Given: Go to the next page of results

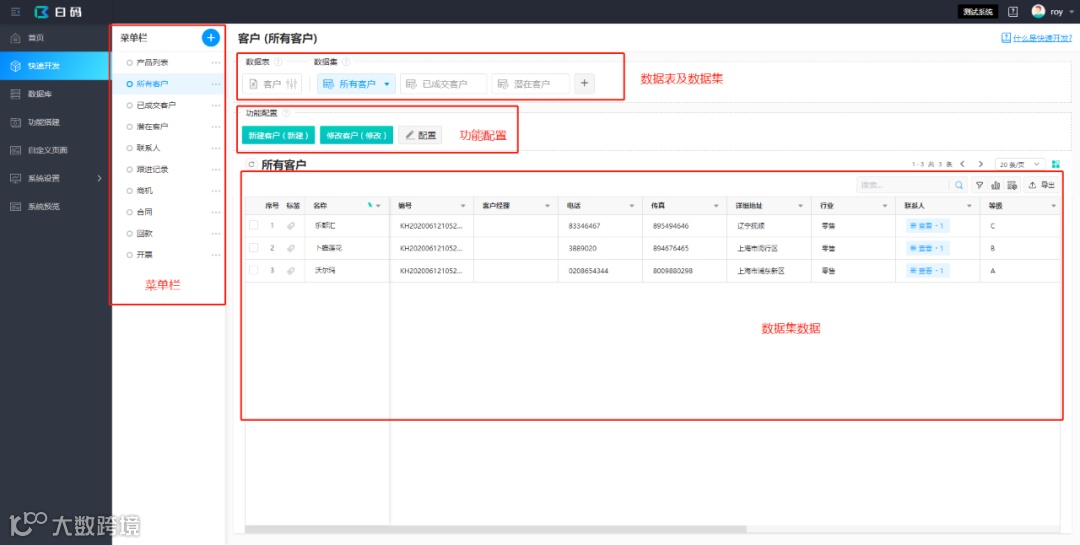Looking at the screenshot, I should 981,164.
